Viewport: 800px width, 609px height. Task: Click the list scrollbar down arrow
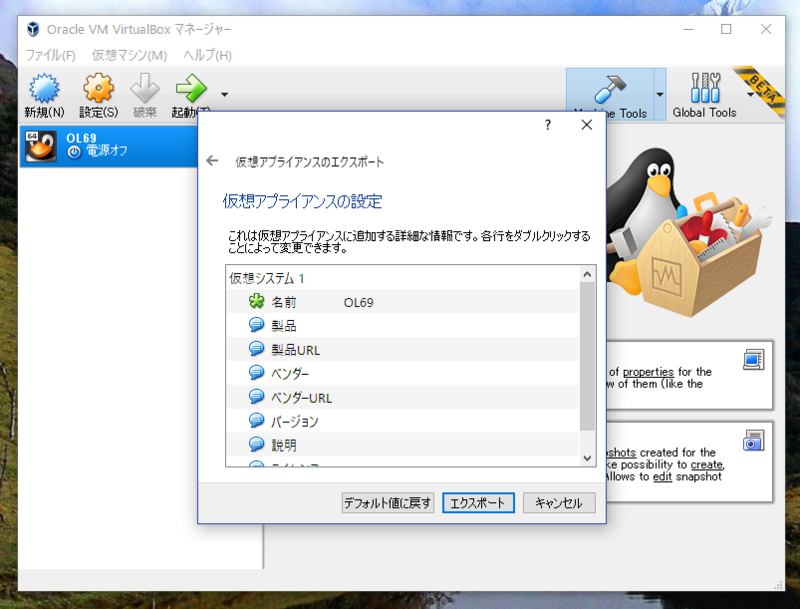(x=587, y=458)
